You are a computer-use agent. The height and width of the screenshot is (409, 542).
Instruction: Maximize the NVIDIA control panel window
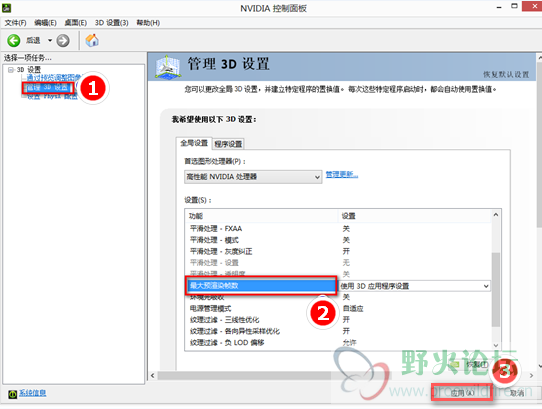tap(514, 6)
